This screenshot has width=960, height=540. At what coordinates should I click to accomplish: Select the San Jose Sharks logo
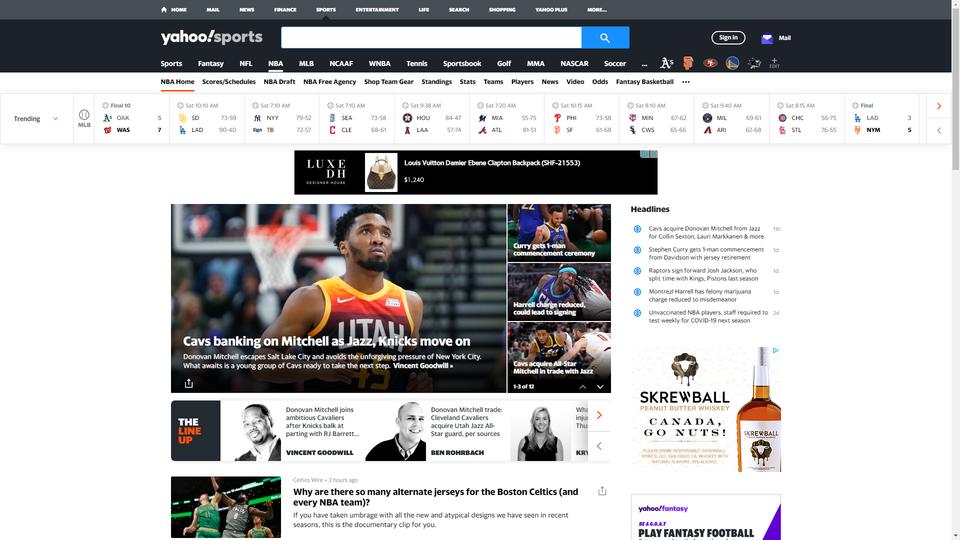(754, 63)
